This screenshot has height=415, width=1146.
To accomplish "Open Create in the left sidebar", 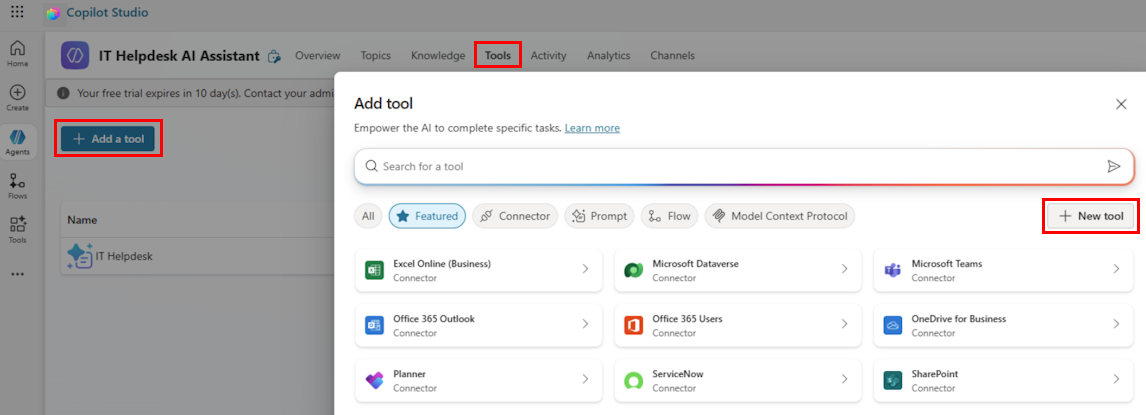I will 18,98.
